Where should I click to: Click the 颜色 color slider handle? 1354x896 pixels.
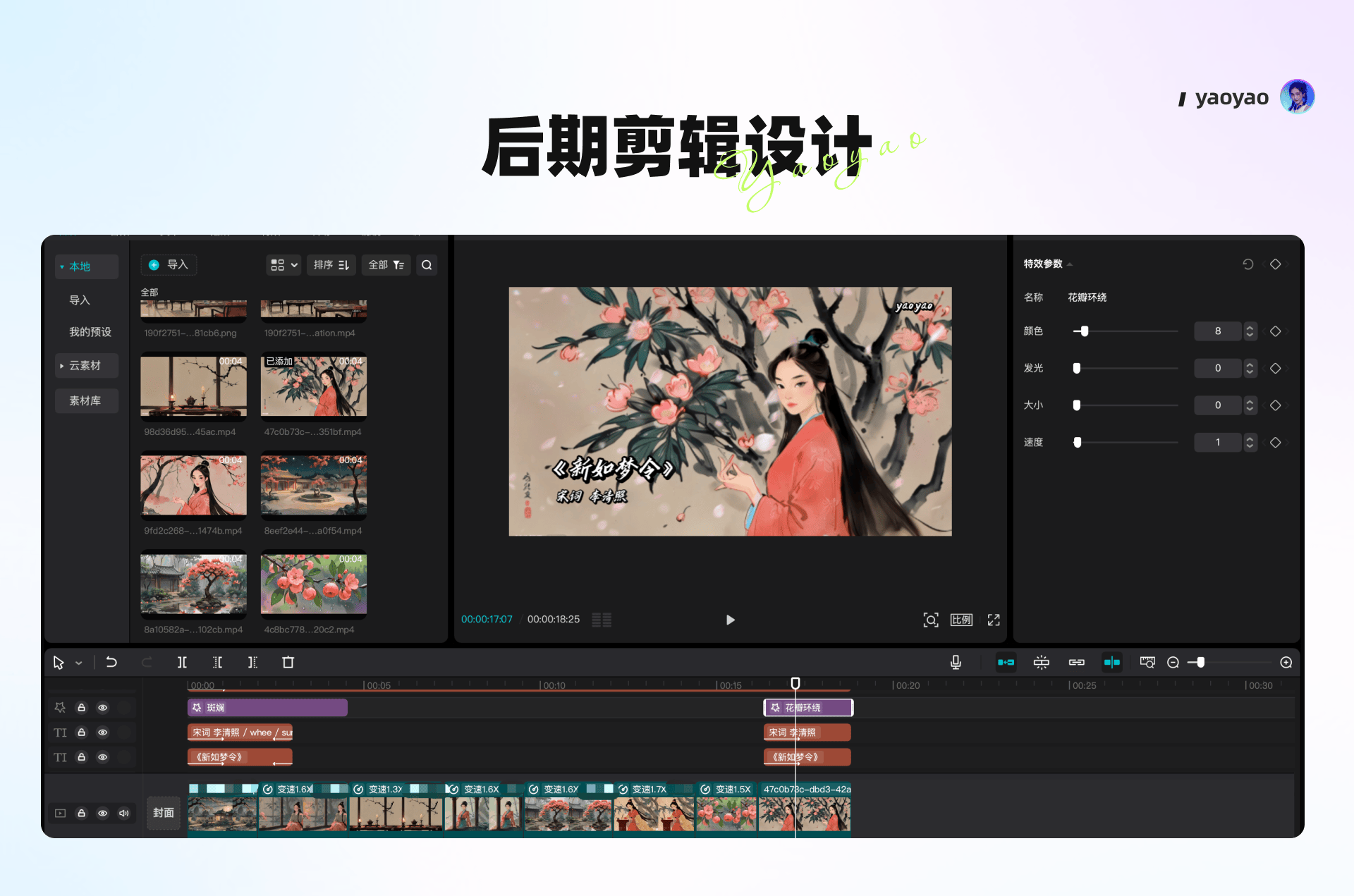point(1085,331)
